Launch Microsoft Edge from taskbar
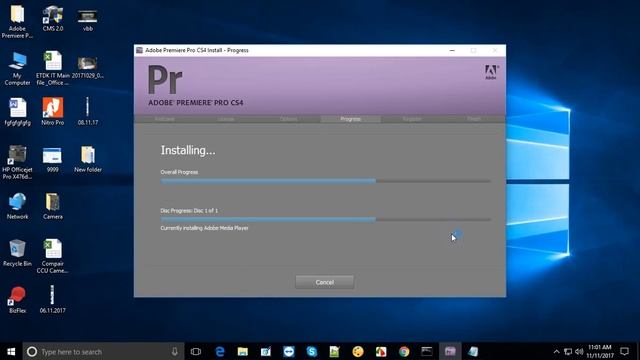 coord(220,351)
